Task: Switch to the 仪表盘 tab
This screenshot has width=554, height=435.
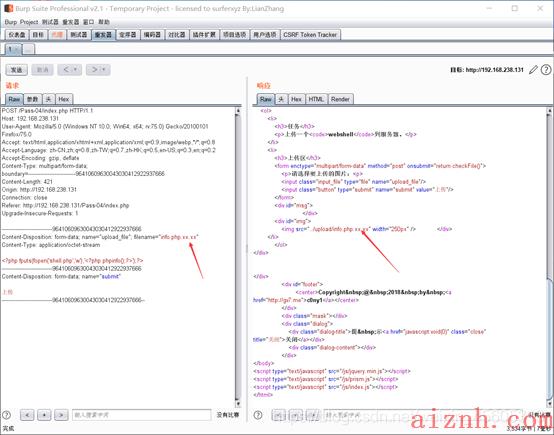Action: [17, 35]
